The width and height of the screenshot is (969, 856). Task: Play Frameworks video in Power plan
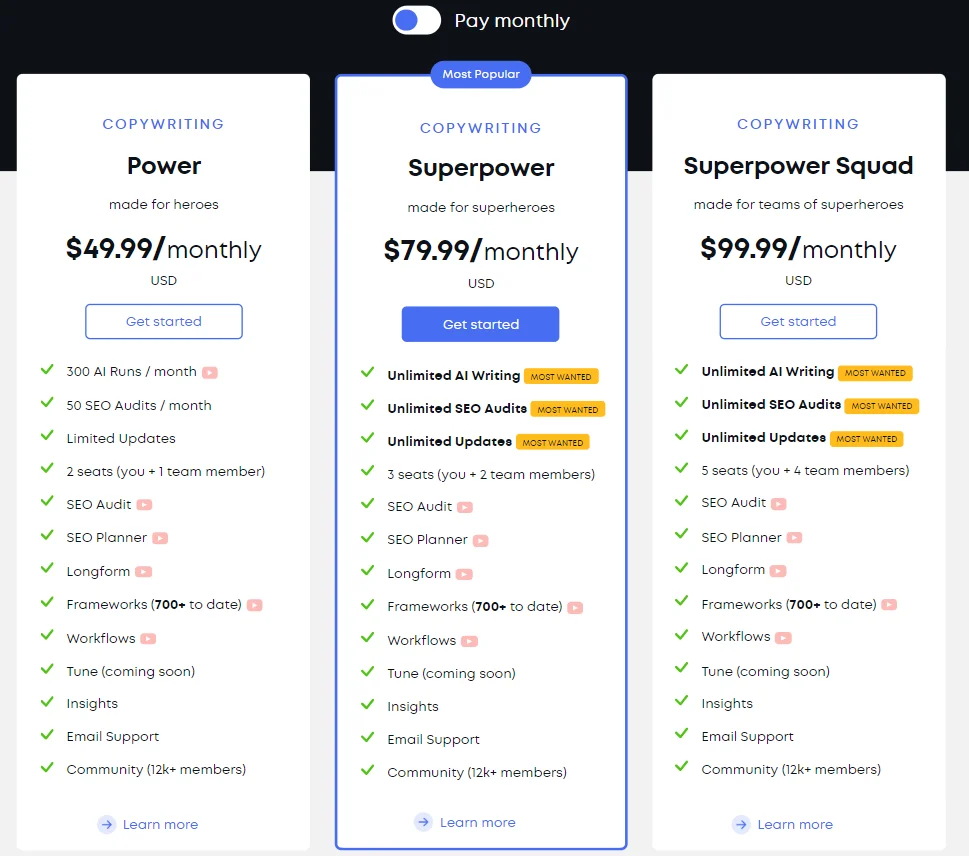click(255, 605)
